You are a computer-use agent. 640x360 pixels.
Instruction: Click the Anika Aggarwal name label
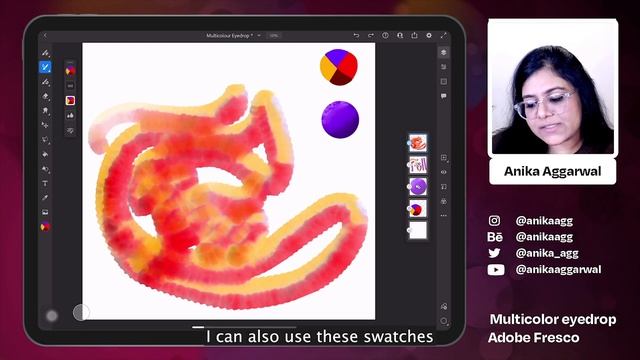(553, 171)
